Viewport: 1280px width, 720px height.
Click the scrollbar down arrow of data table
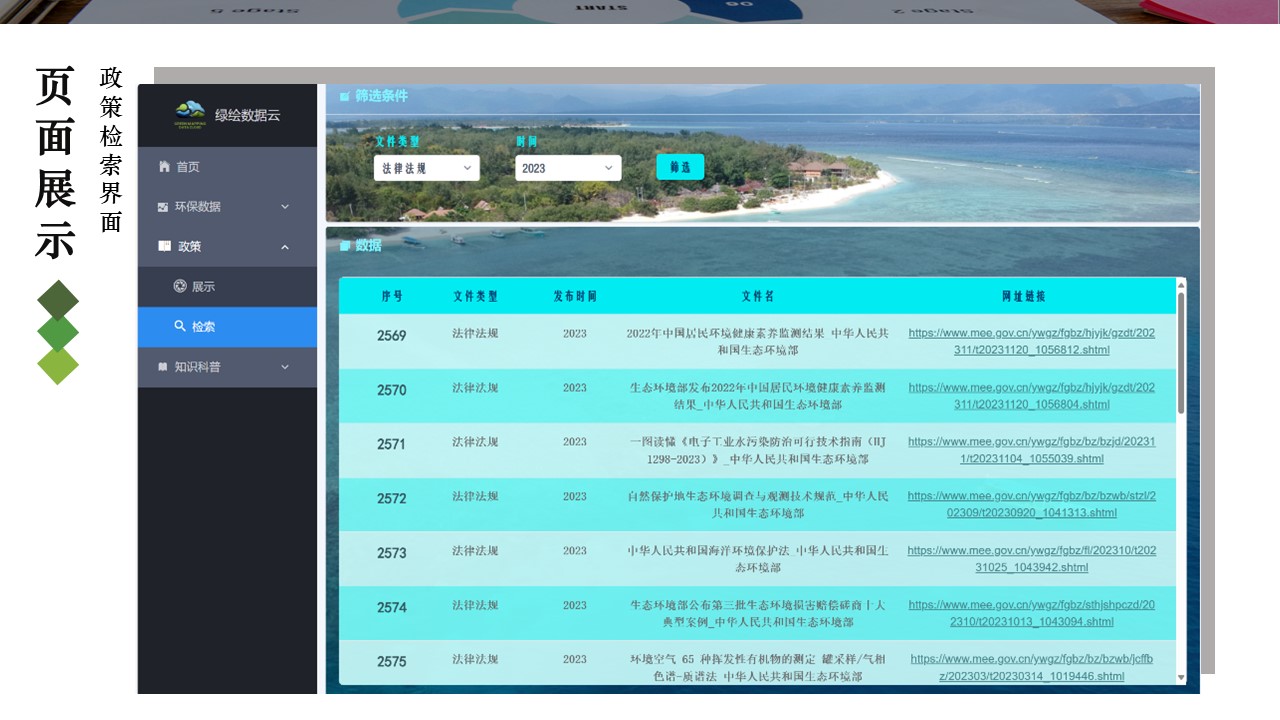pos(1181,678)
